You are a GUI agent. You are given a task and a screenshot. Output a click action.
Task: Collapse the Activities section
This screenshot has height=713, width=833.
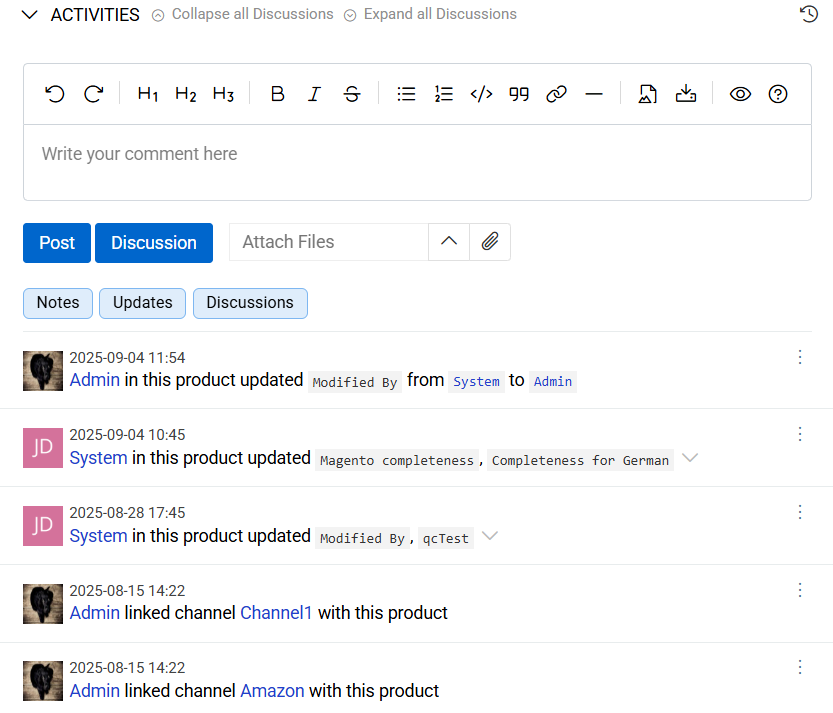pyautogui.click(x=30, y=15)
